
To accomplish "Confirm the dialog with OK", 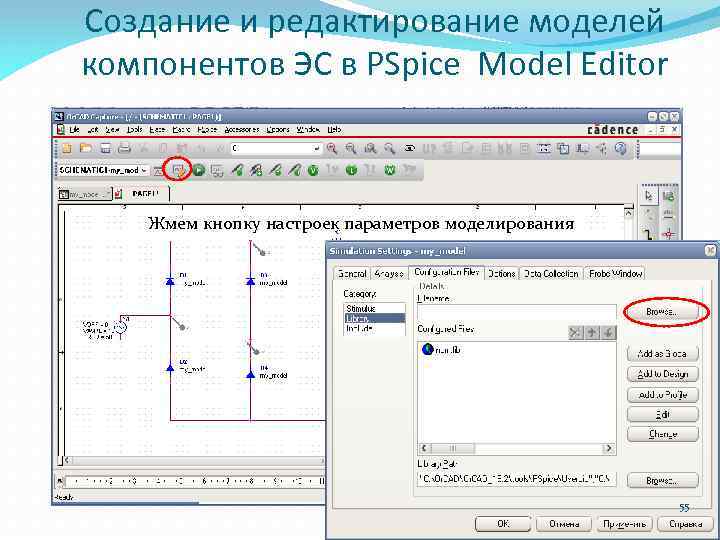I will click(502, 523).
